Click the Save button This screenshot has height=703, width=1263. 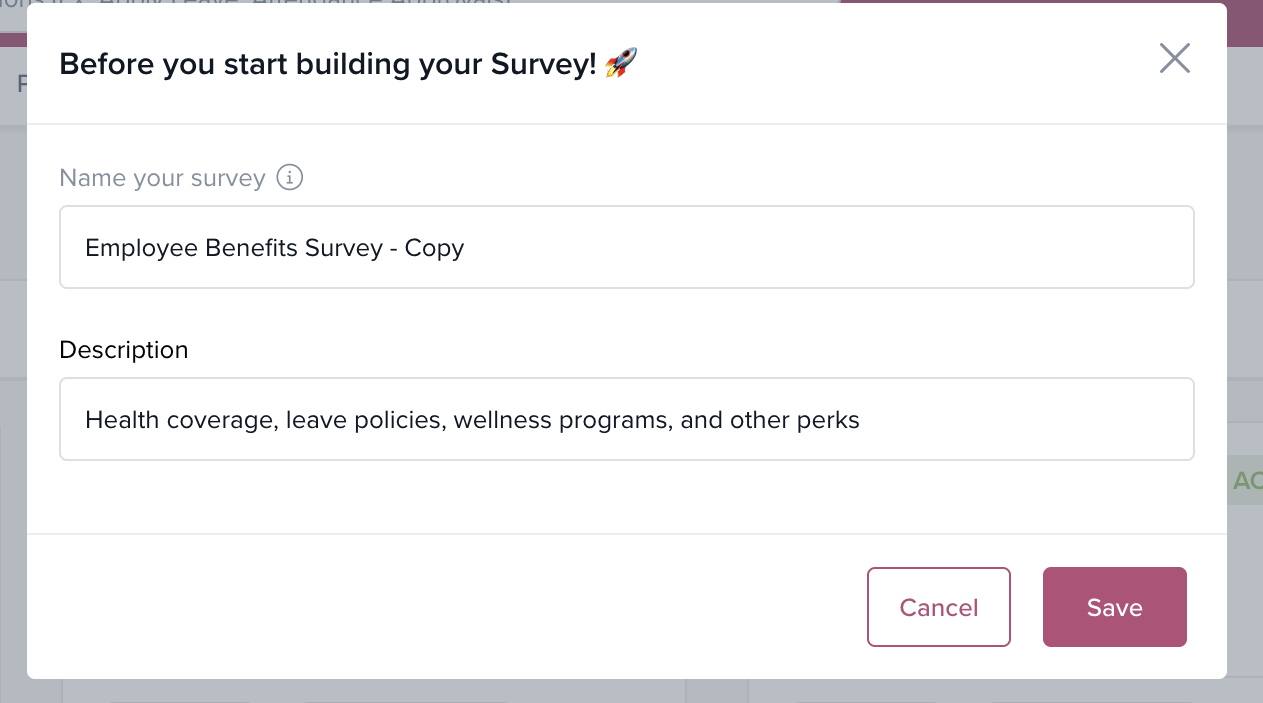pos(1114,607)
